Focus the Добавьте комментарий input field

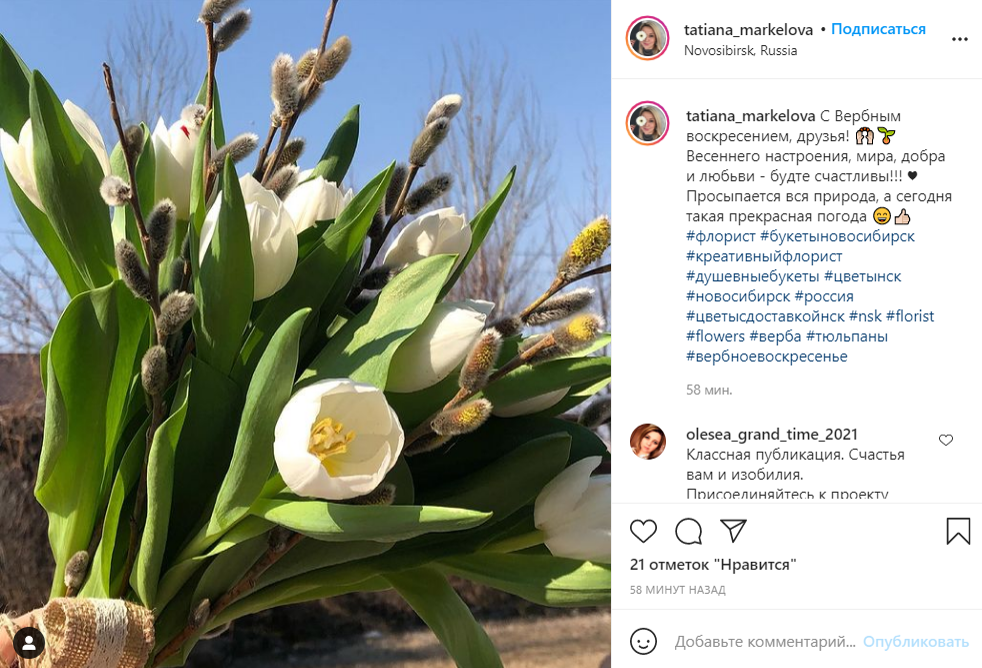coord(765,642)
